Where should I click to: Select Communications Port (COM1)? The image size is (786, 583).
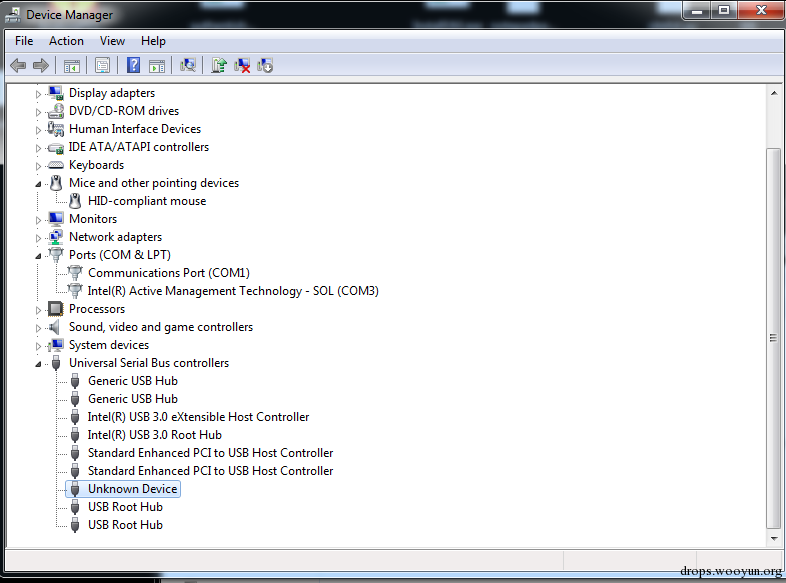[x=169, y=273]
